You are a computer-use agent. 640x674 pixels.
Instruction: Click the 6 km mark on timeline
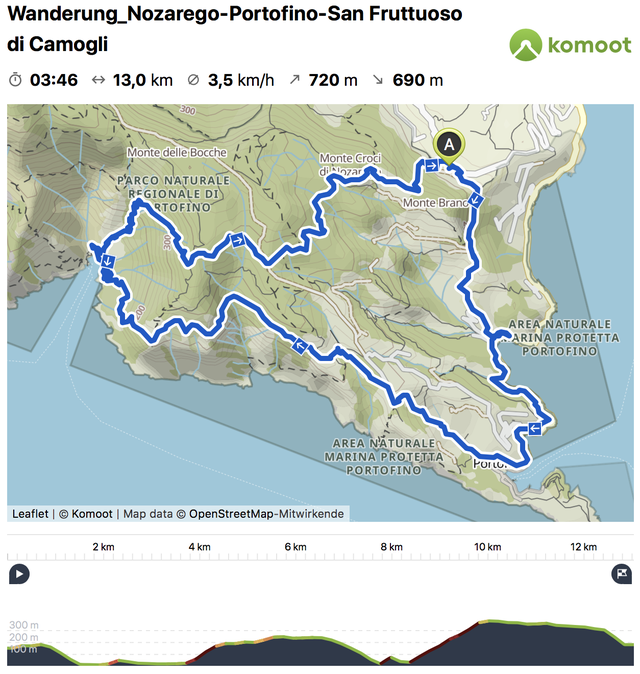pos(296,547)
